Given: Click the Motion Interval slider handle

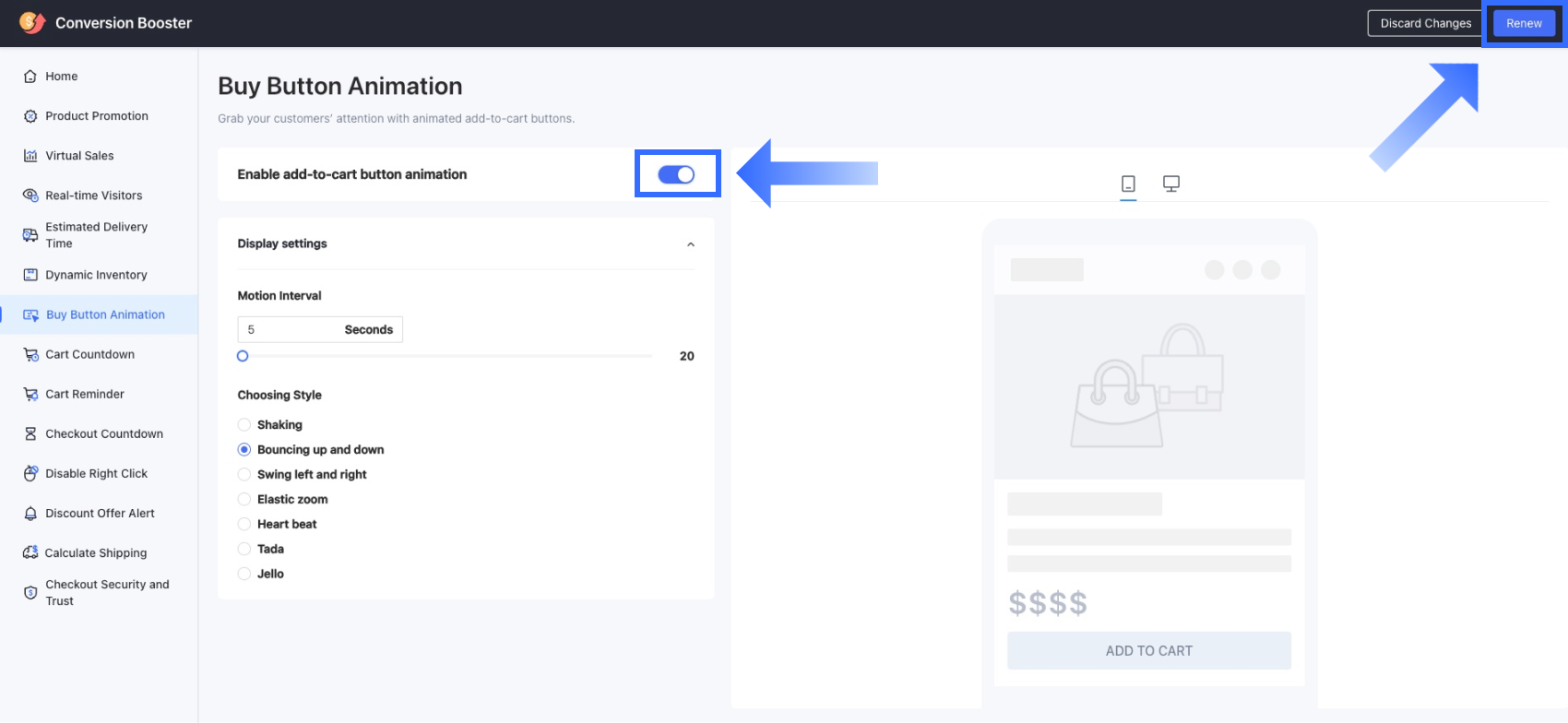Looking at the screenshot, I should (x=243, y=356).
